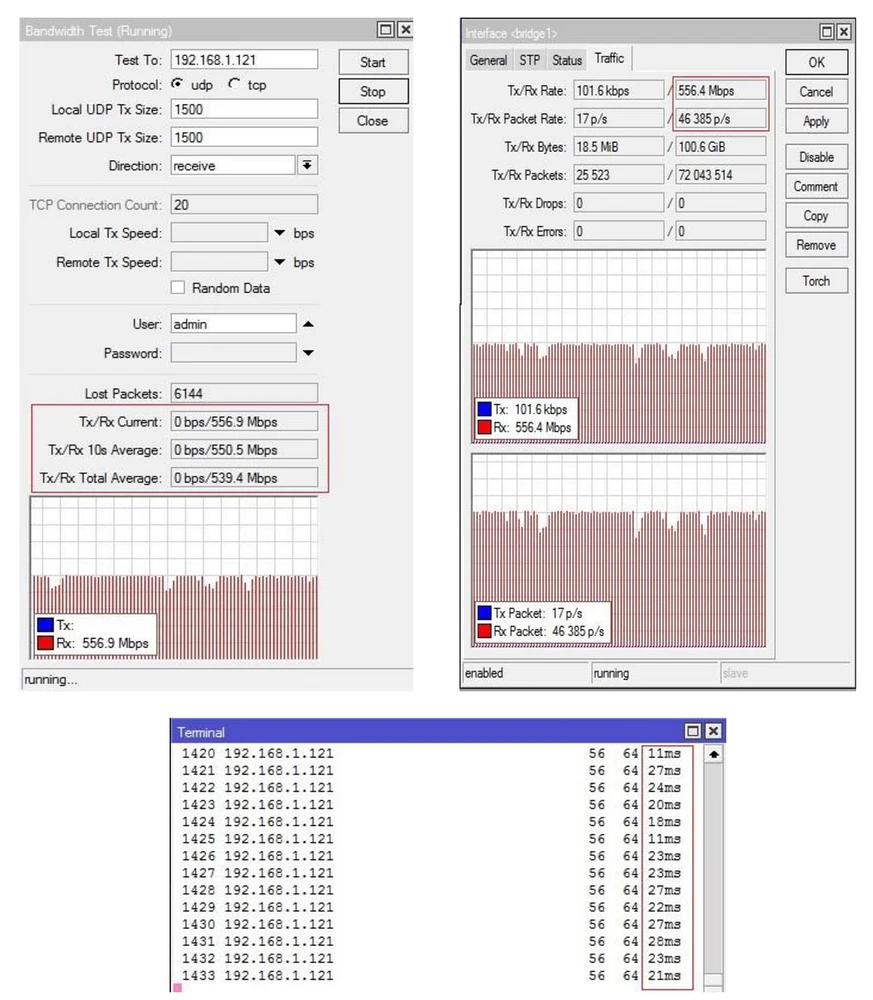Maximize the Terminal window
Image resolution: width=873 pixels, height=1000 pixels.
[x=695, y=732]
